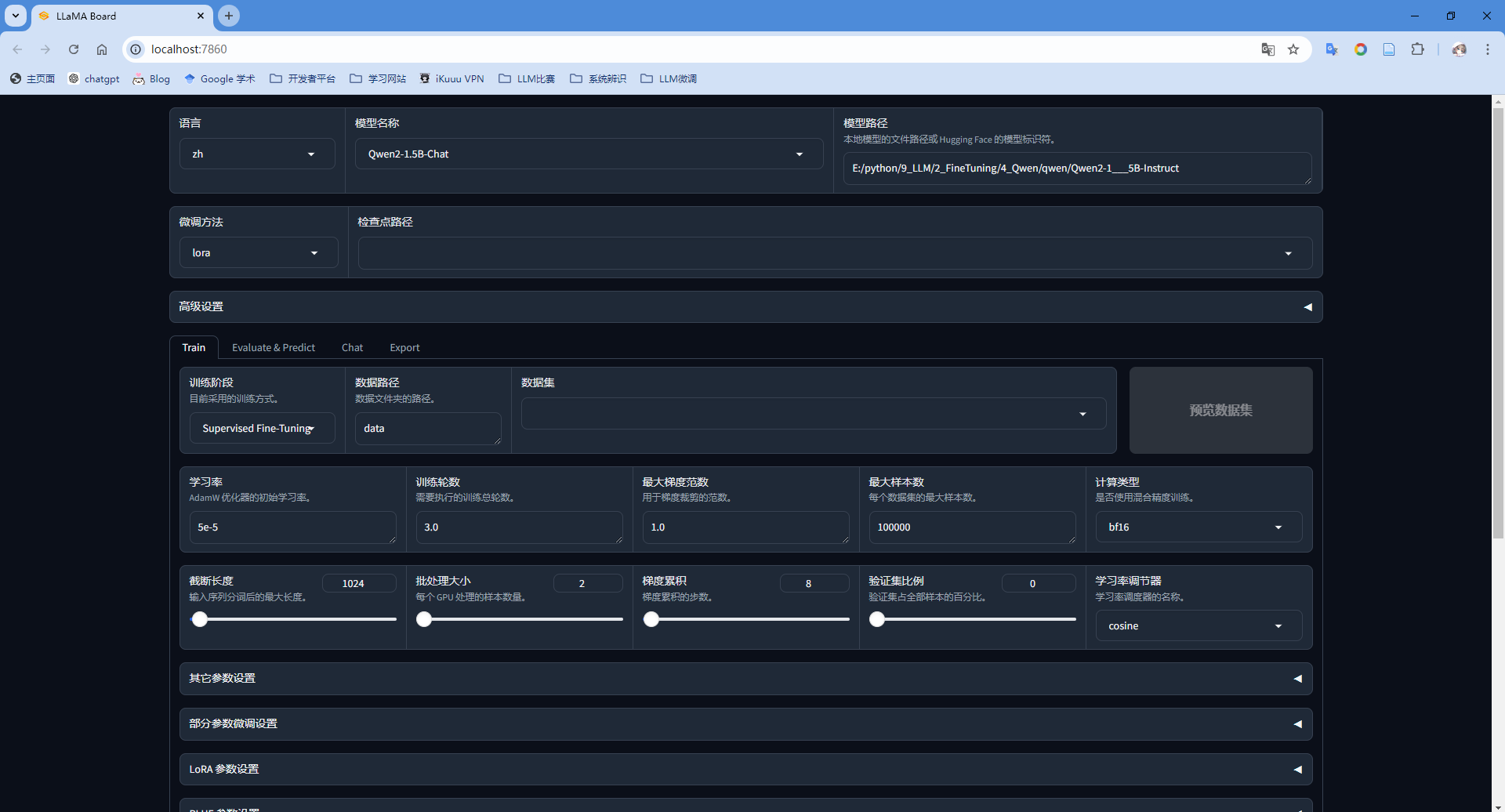This screenshot has height=812, width=1505.
Task: Switch to the Export tab
Action: coord(404,348)
